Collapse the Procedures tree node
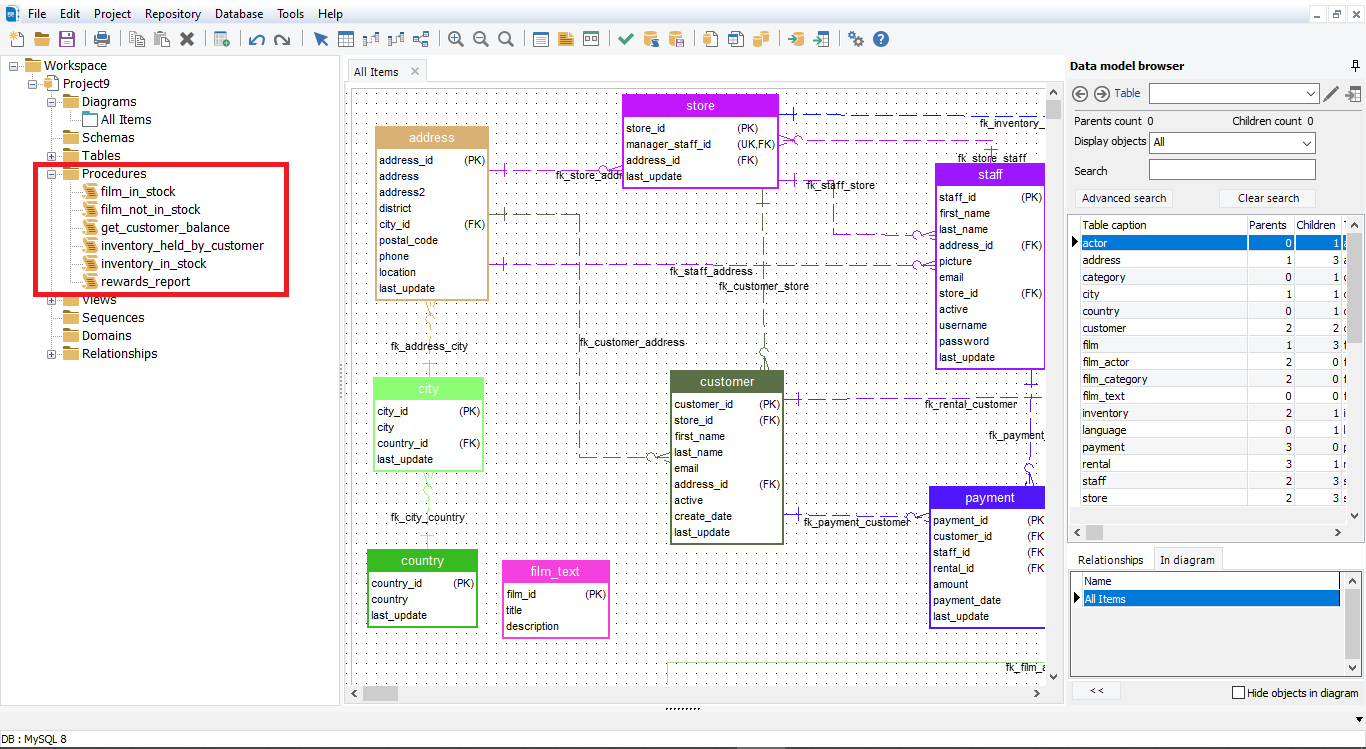Image resolution: width=1366 pixels, height=749 pixels. 52,174
